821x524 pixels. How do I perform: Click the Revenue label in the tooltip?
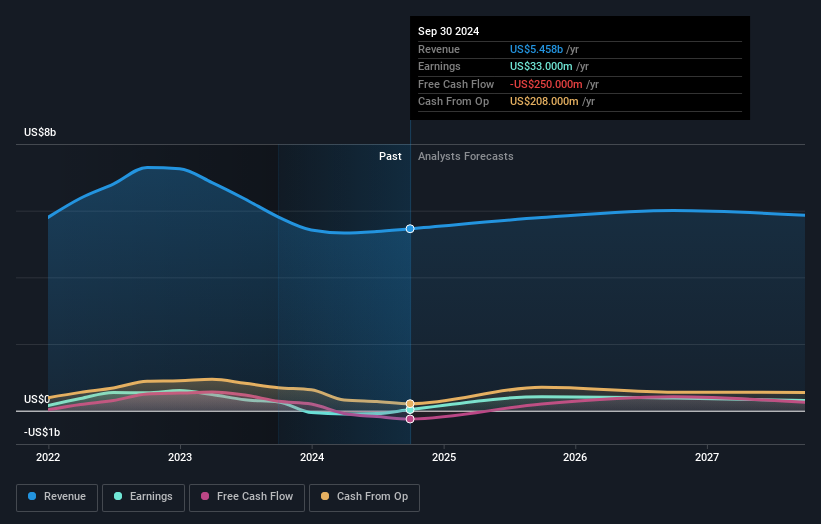click(x=439, y=49)
